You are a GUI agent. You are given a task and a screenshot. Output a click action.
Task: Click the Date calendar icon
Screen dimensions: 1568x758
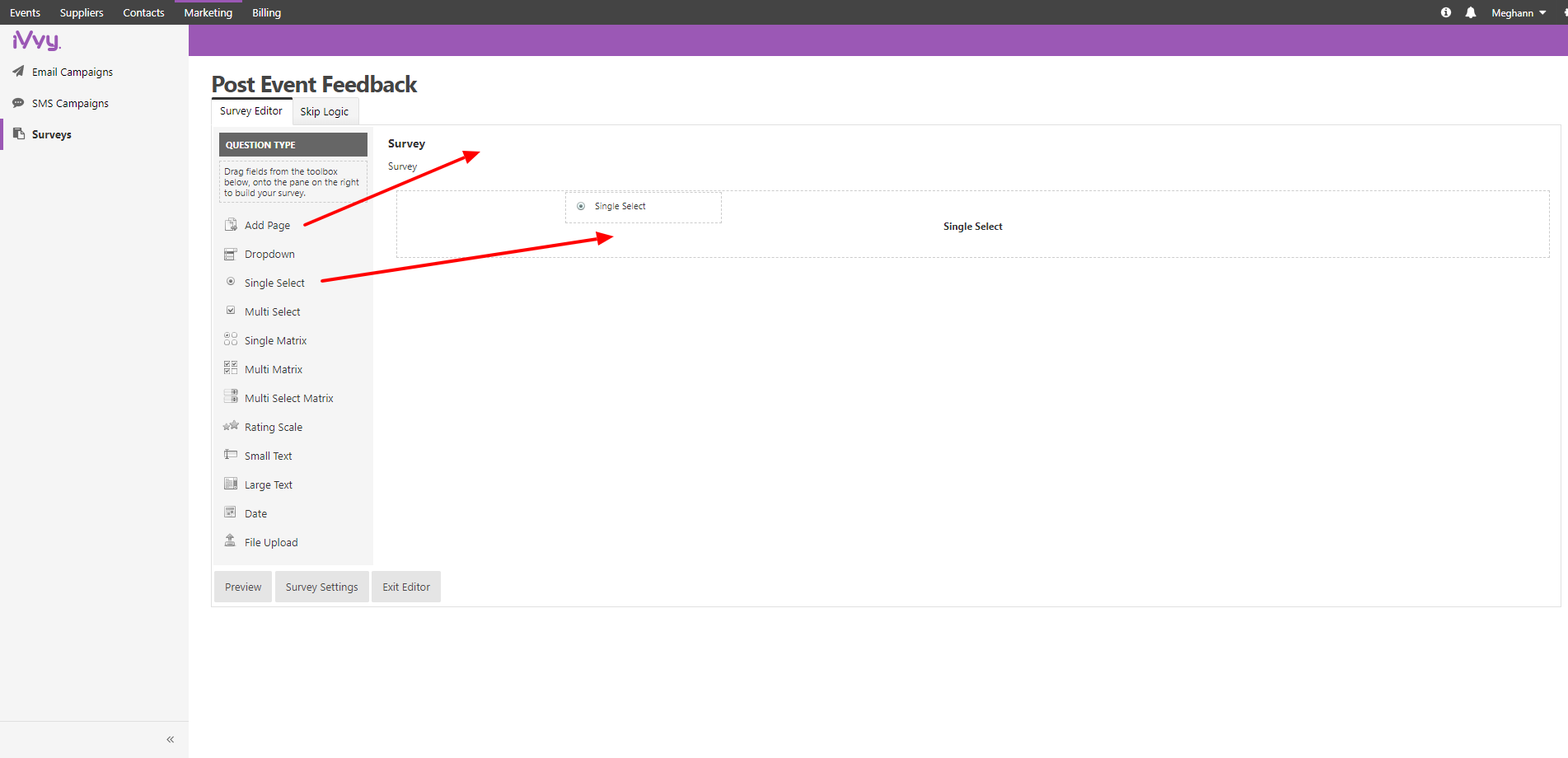pyautogui.click(x=231, y=512)
